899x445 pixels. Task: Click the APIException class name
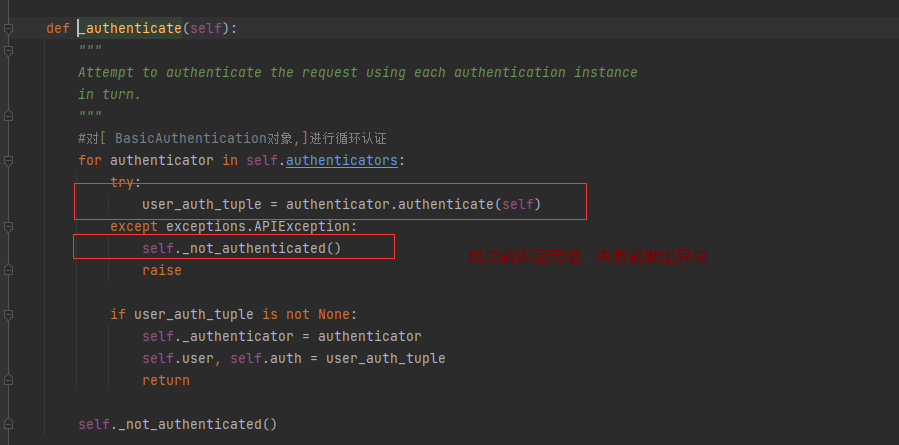307,226
